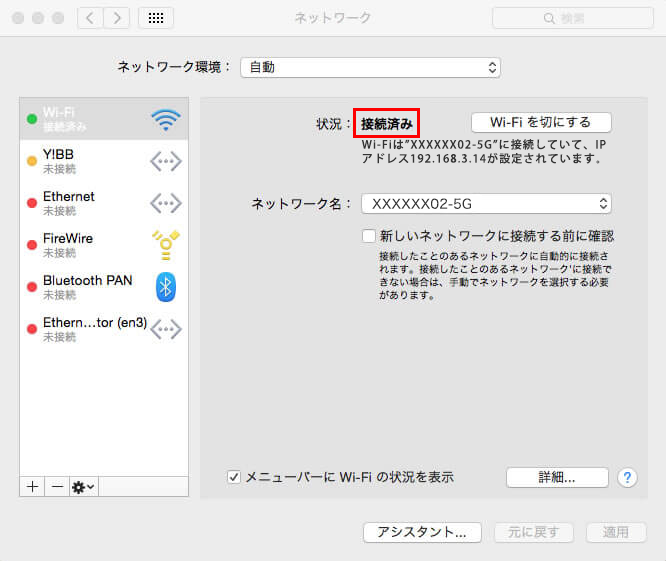Select the FireWire service row

104,245
